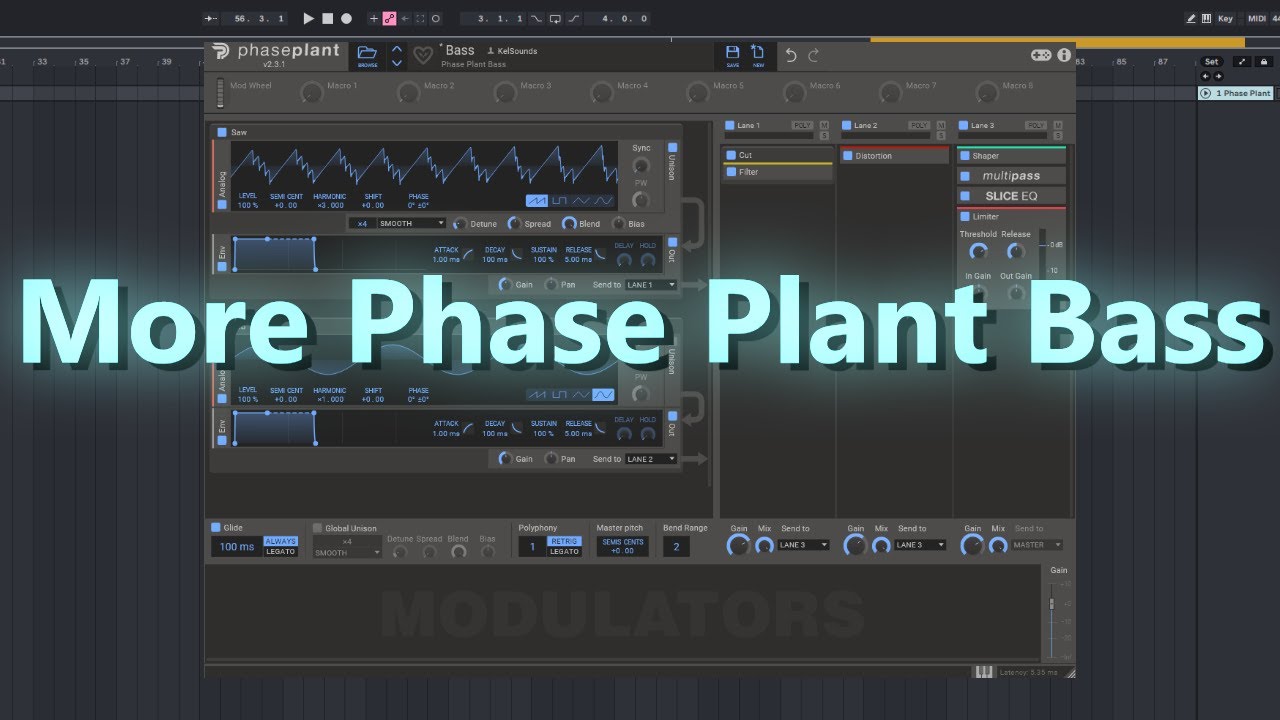Screen dimensions: 1280x720
Task: Click the Set button in the DAW
Action: [1211, 62]
